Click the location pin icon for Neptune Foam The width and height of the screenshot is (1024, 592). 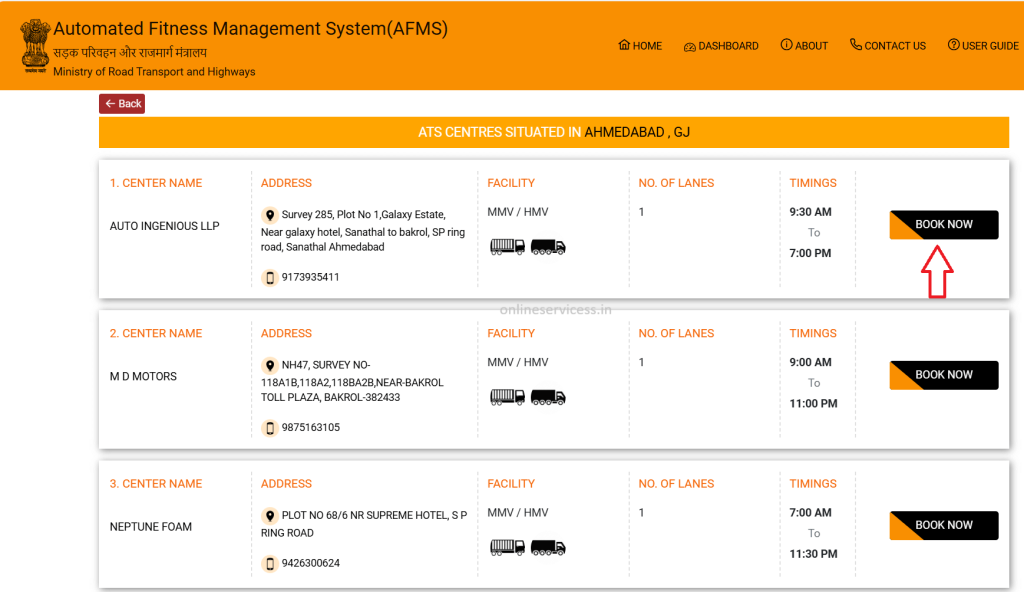(269, 516)
